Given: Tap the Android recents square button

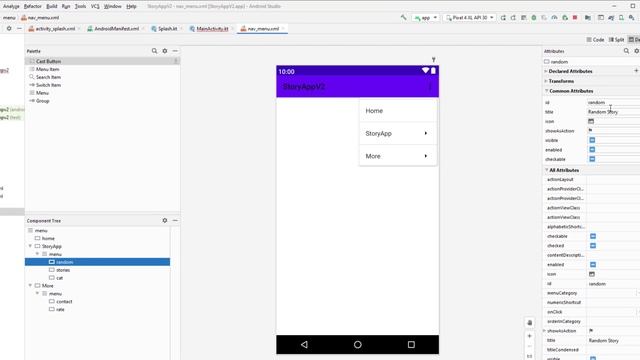Looking at the screenshot, I should (x=411, y=344).
